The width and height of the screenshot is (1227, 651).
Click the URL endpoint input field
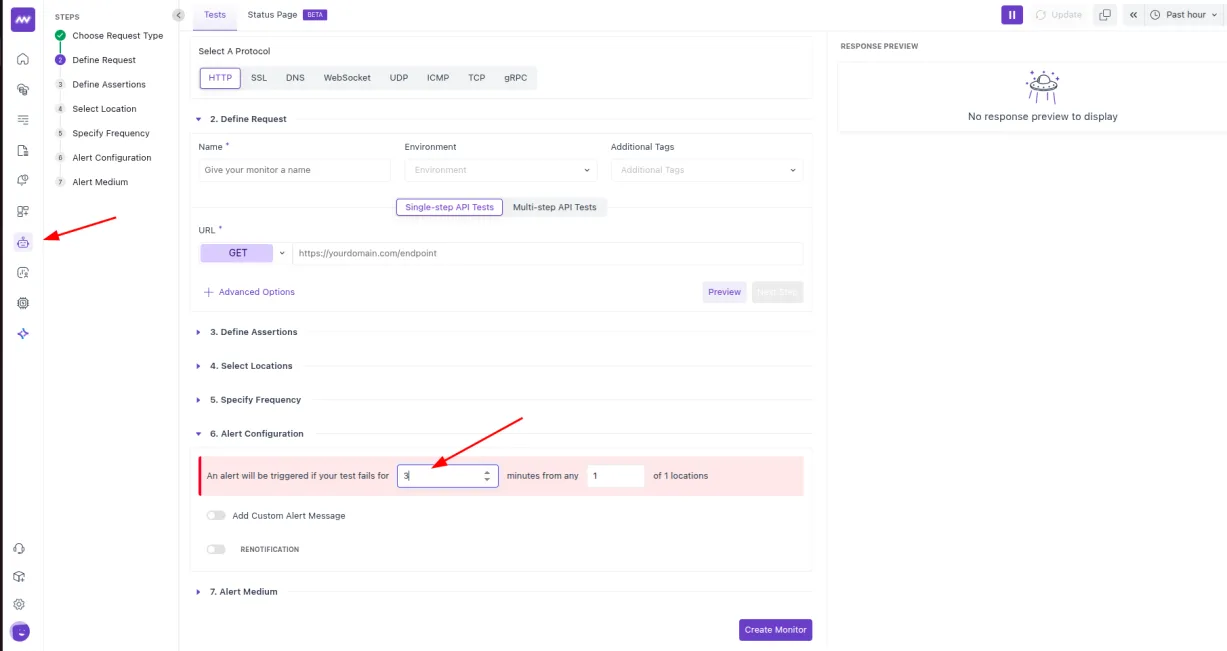[548, 253]
